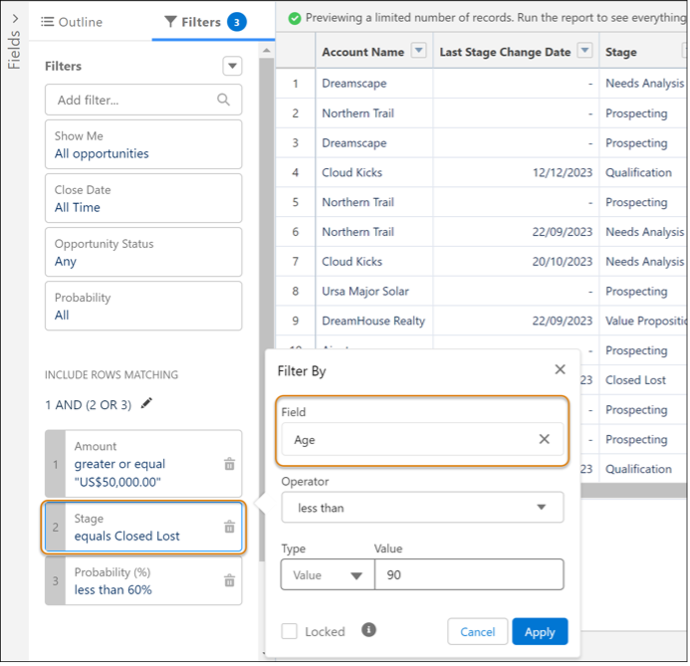Apply the filter changes
The width and height of the screenshot is (690, 666).
click(x=539, y=632)
